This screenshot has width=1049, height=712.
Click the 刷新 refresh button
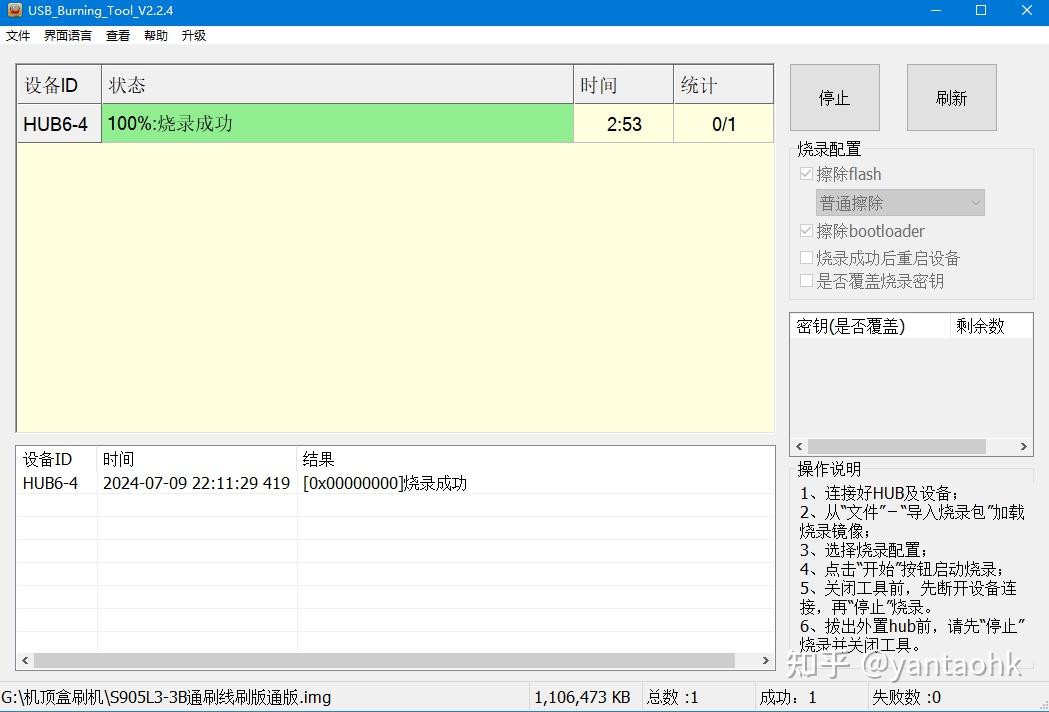950,97
